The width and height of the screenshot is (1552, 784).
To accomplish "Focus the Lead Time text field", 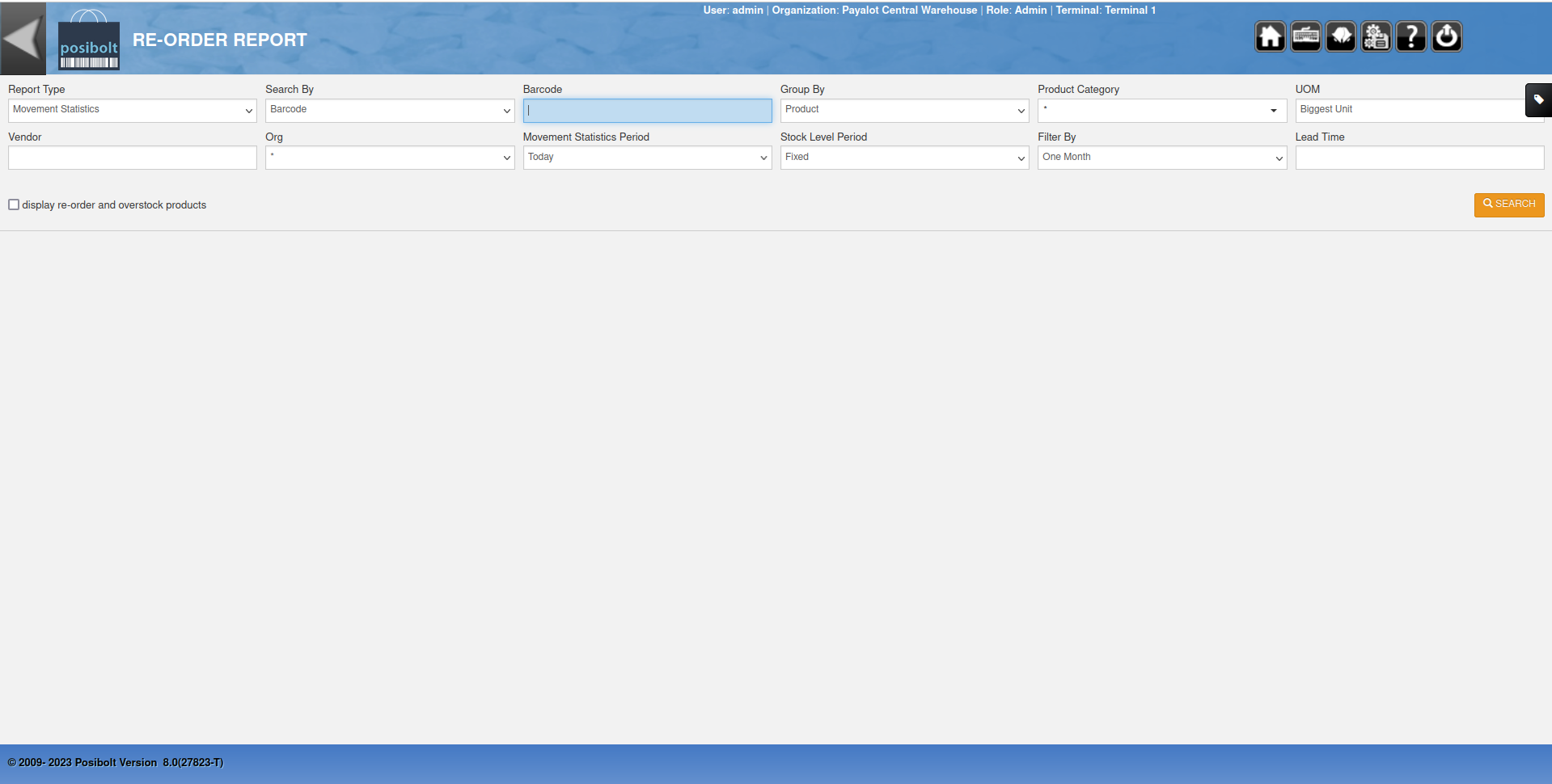I will [1419, 158].
